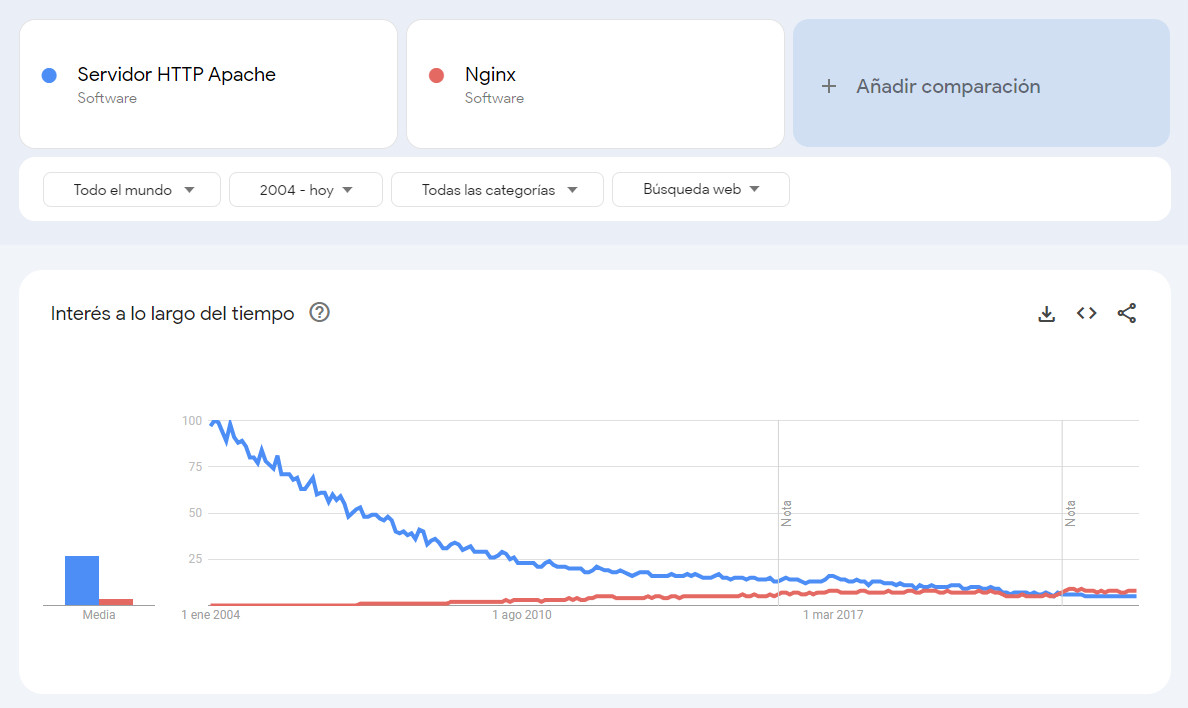Share the interest over time chart
This screenshot has width=1188, height=708.
click(x=1127, y=314)
